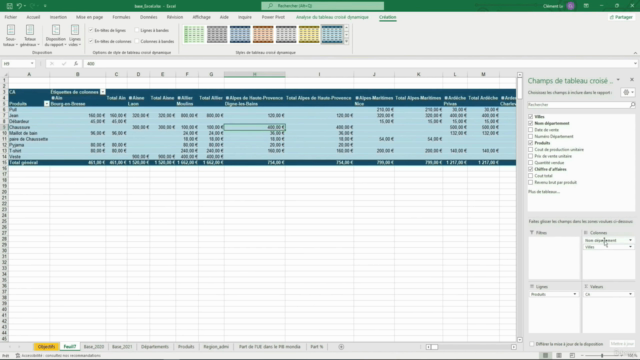The image size is (640, 360).
Task: Toggle En-têtes de colonnes checkbox
Action: tap(91, 41)
